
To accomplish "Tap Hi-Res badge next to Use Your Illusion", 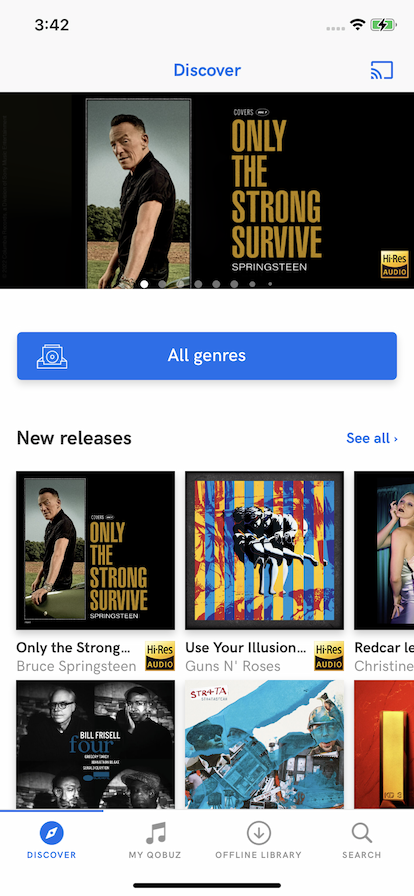I will 329,656.
